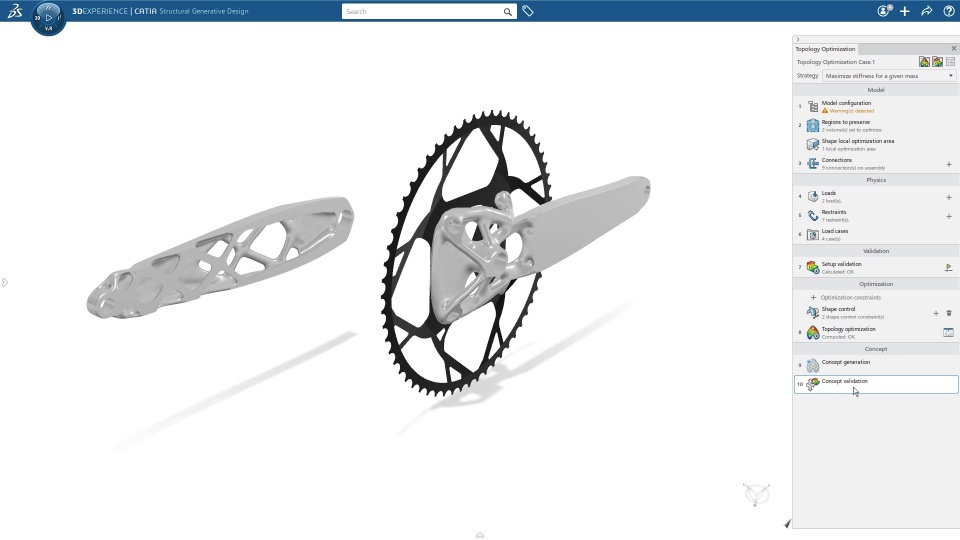Select the optimized crank arm model

tap(220, 256)
